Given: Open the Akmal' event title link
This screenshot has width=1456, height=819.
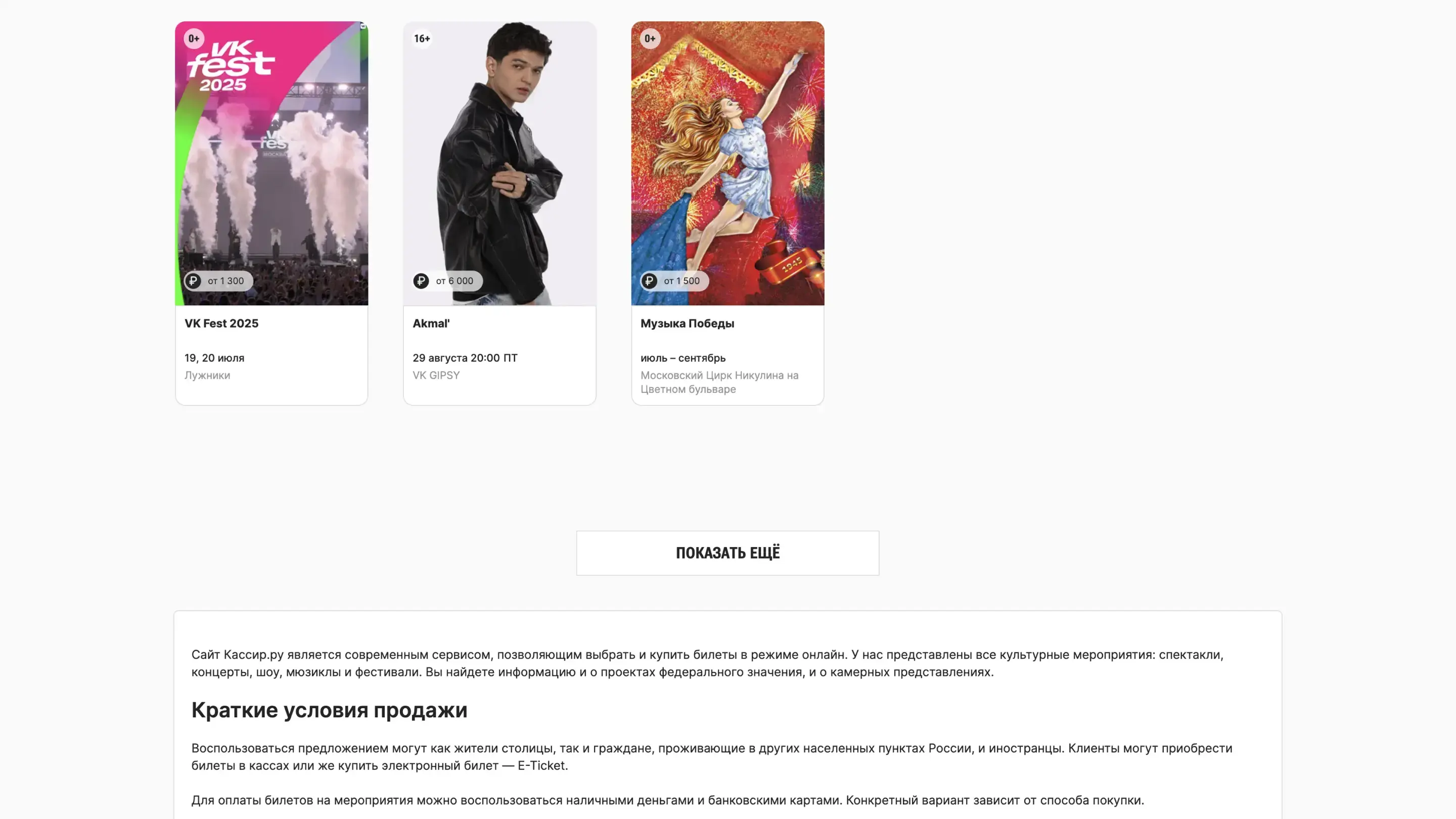Looking at the screenshot, I should (x=431, y=324).
